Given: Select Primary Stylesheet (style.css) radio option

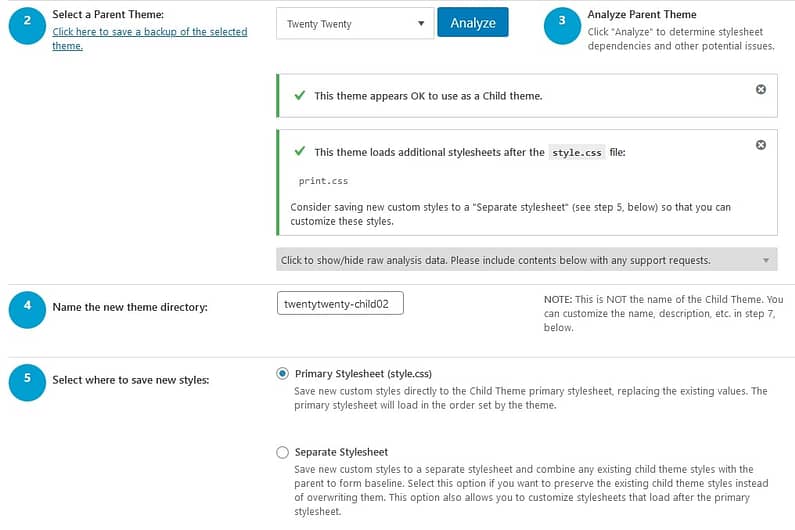Looking at the screenshot, I should tap(282, 374).
